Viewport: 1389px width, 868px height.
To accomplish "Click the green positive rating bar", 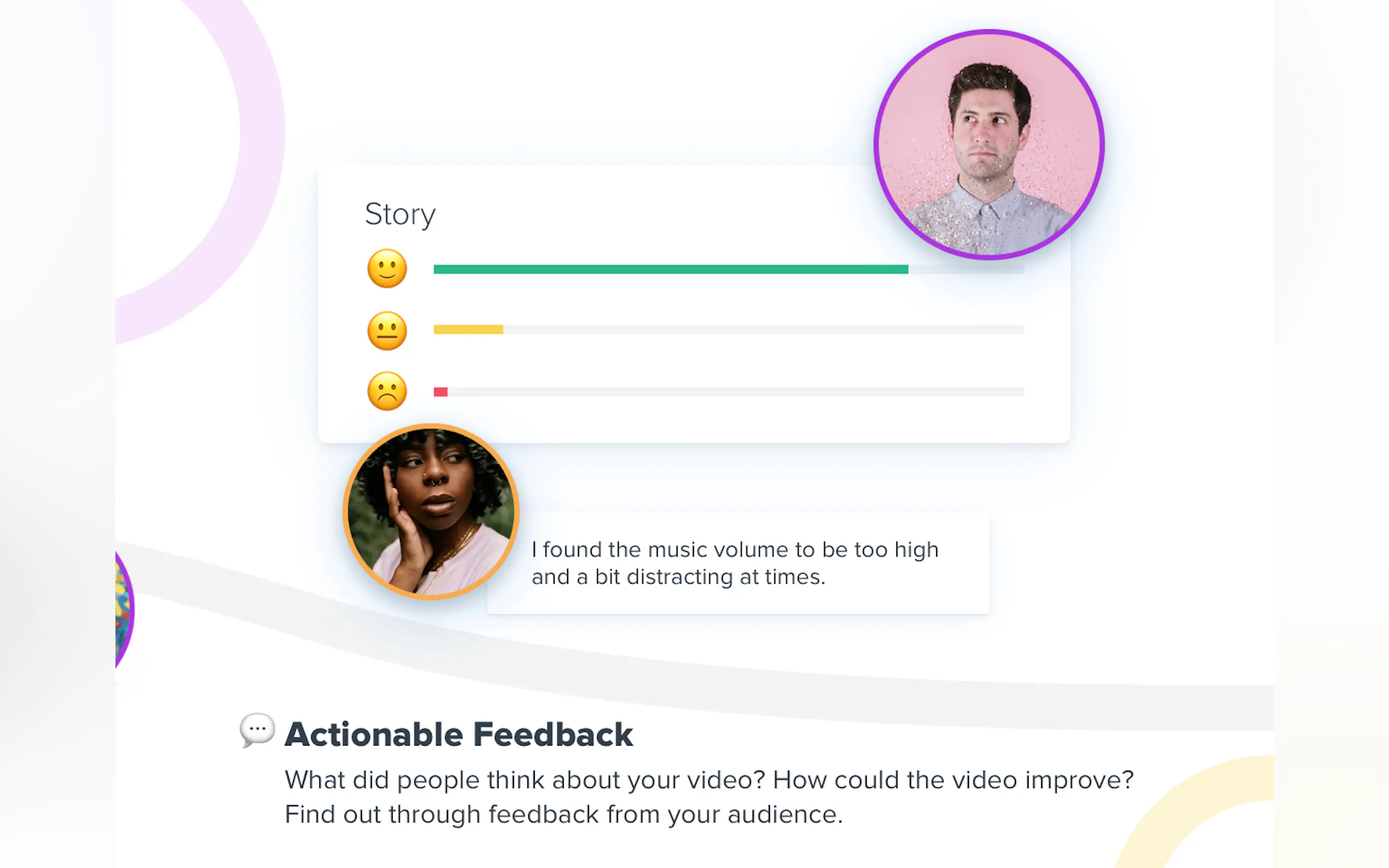I will (670, 269).
